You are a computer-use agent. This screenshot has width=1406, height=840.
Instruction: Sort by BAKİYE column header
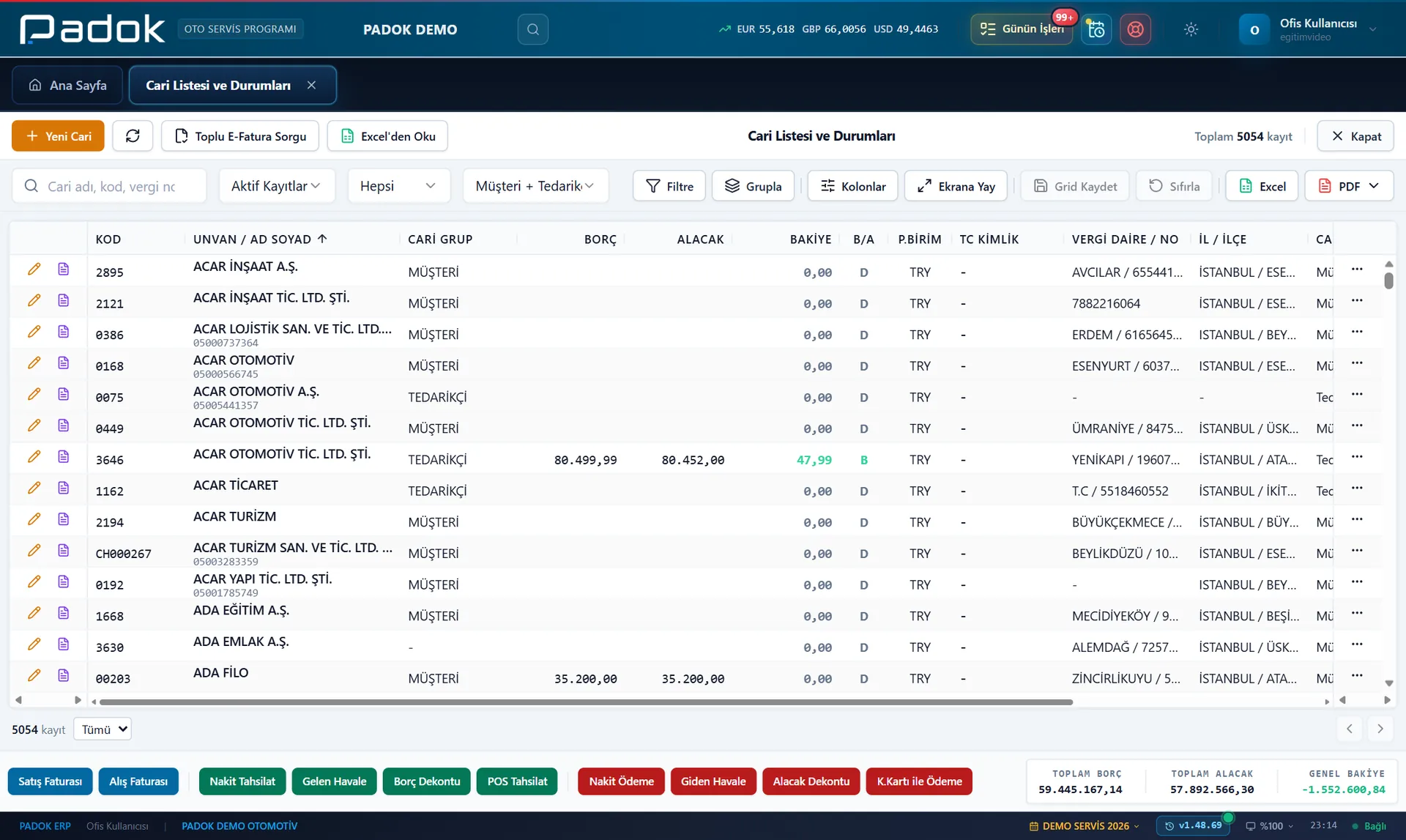click(810, 239)
